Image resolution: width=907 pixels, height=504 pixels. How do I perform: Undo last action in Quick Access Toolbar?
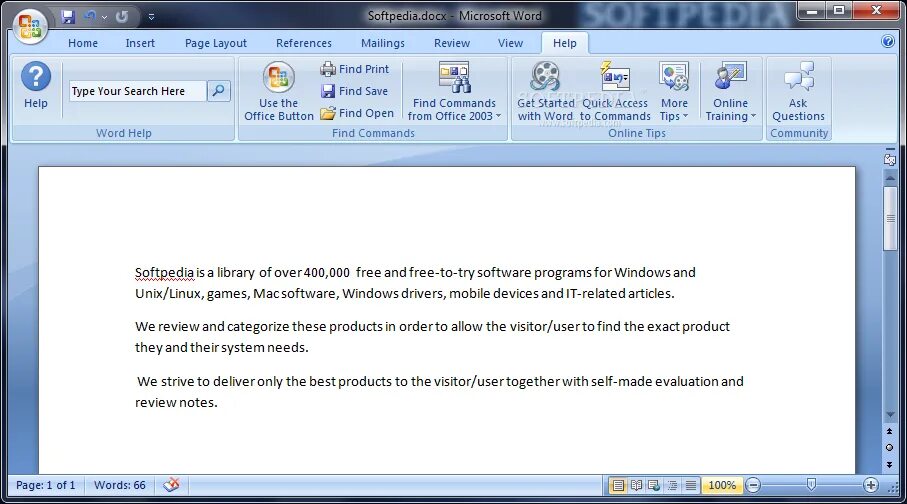coord(90,17)
